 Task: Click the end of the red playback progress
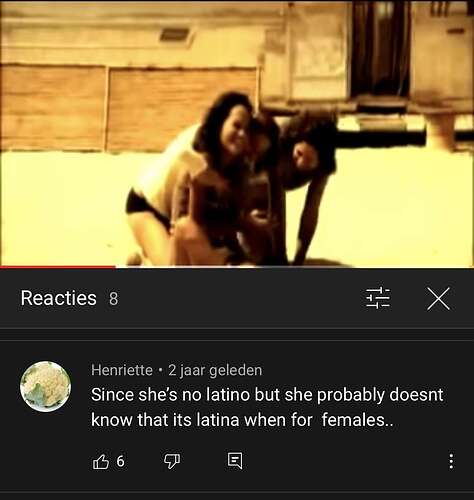(x=115, y=267)
